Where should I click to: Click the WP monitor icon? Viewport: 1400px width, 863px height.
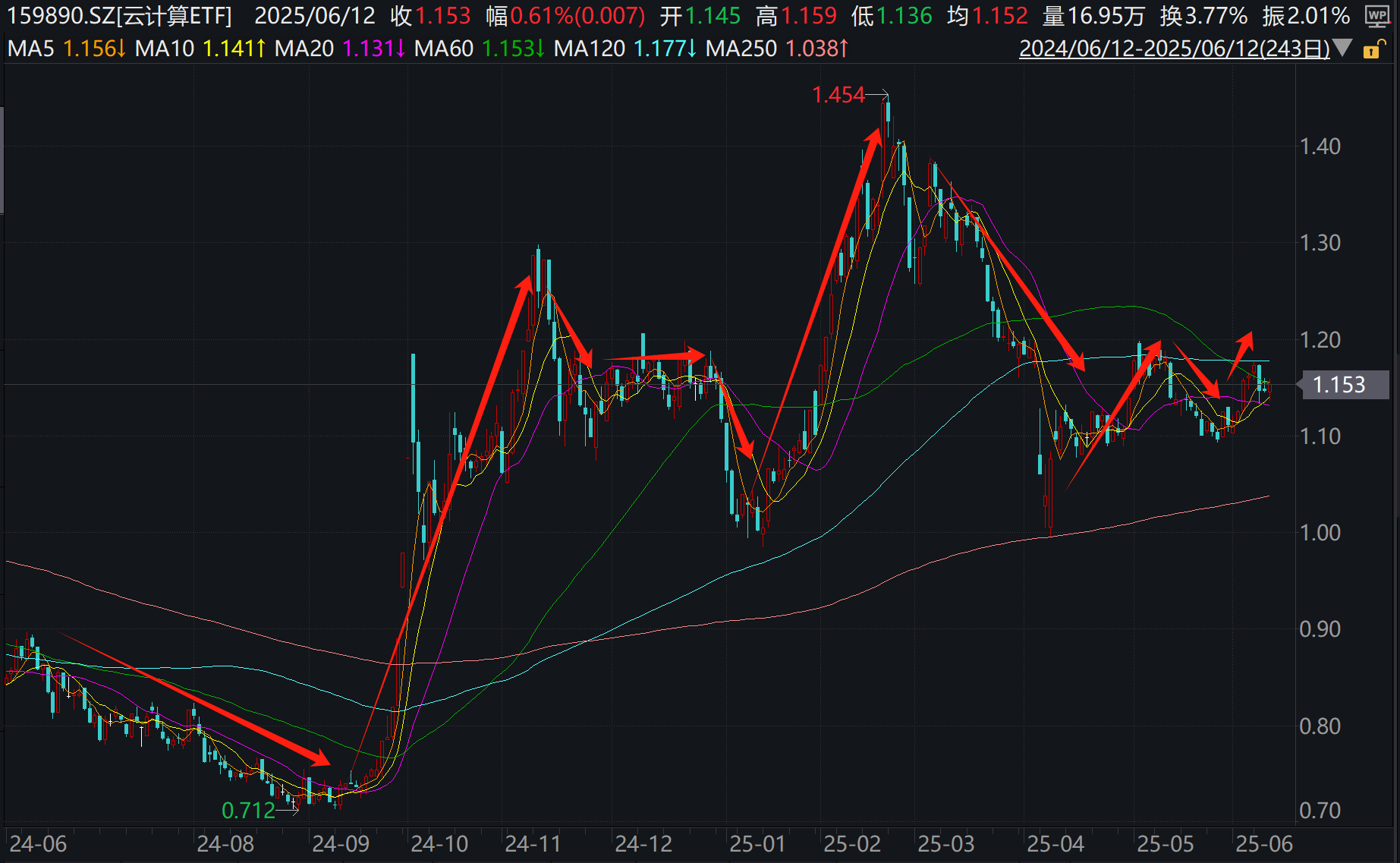(1377, 15)
